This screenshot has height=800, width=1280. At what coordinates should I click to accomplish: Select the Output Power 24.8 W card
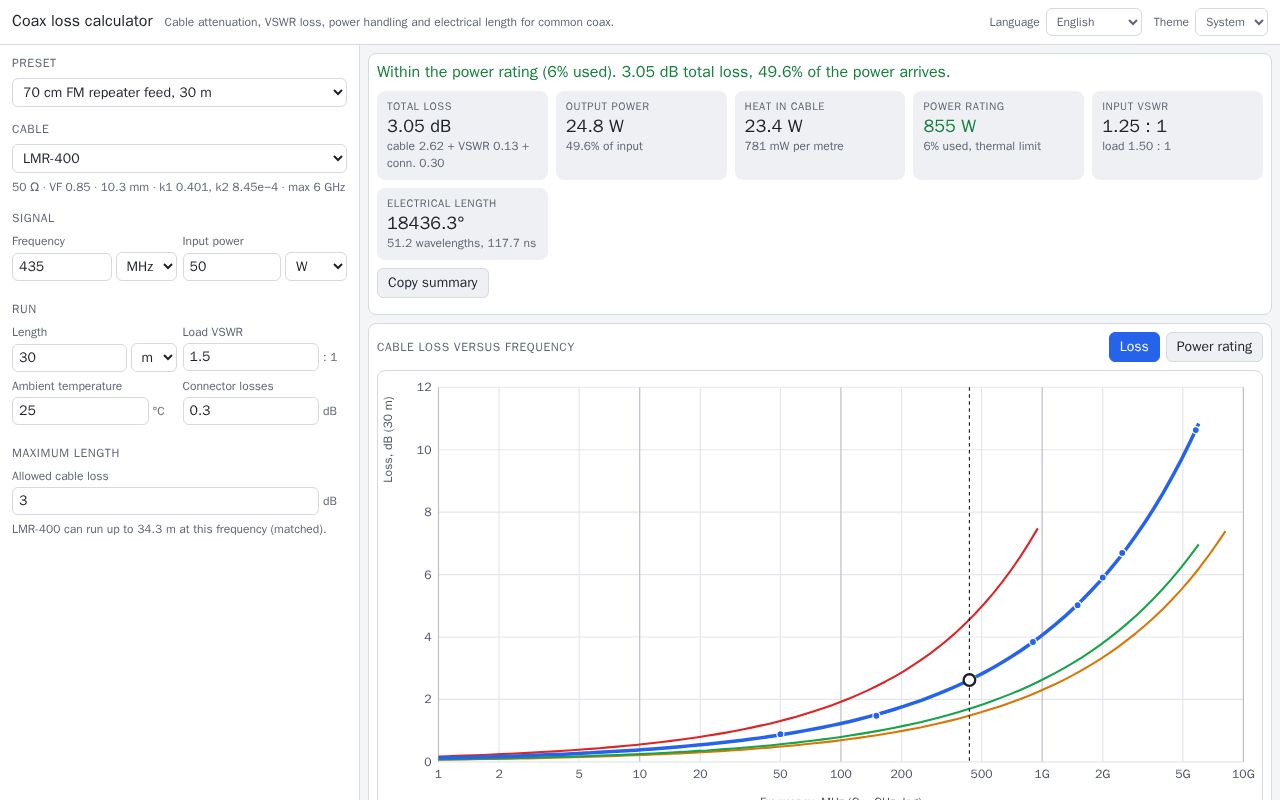point(641,136)
